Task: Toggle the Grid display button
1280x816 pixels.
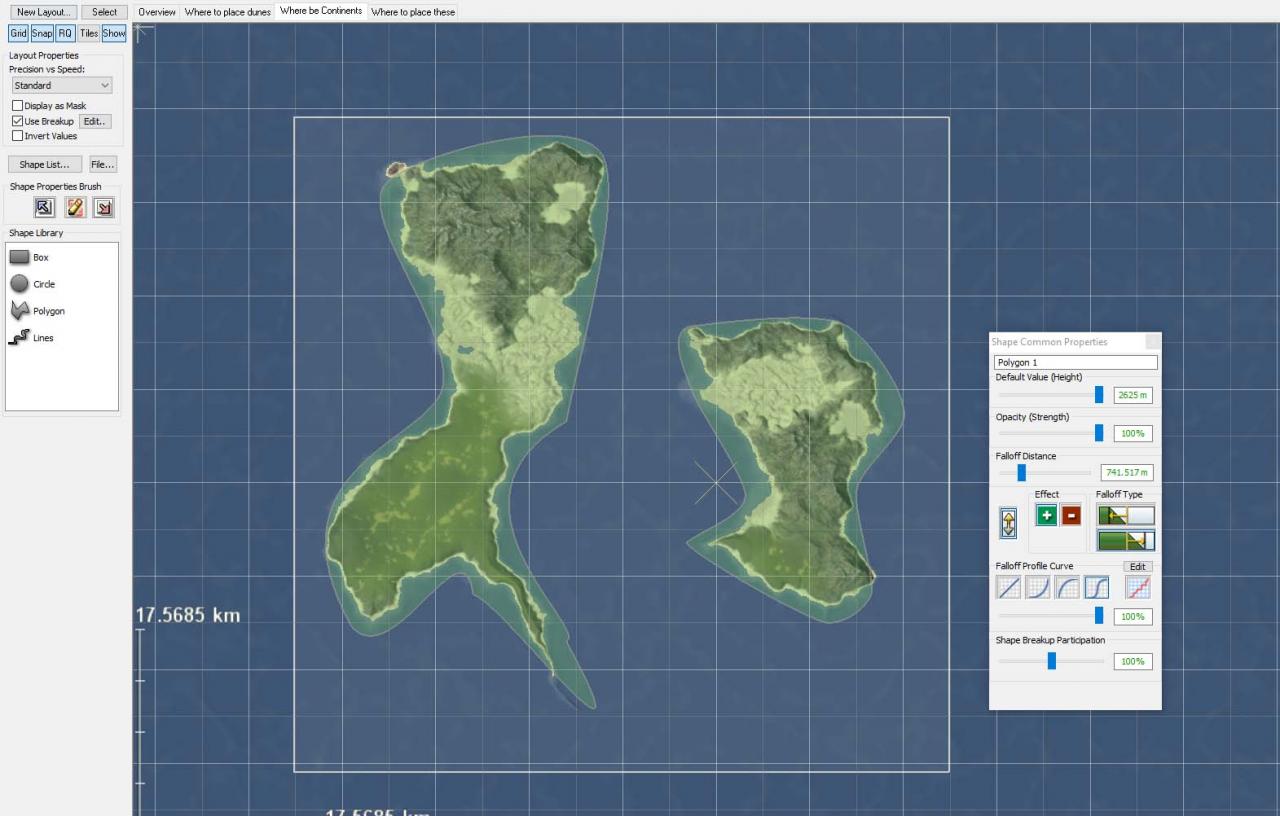Action: click(18, 33)
